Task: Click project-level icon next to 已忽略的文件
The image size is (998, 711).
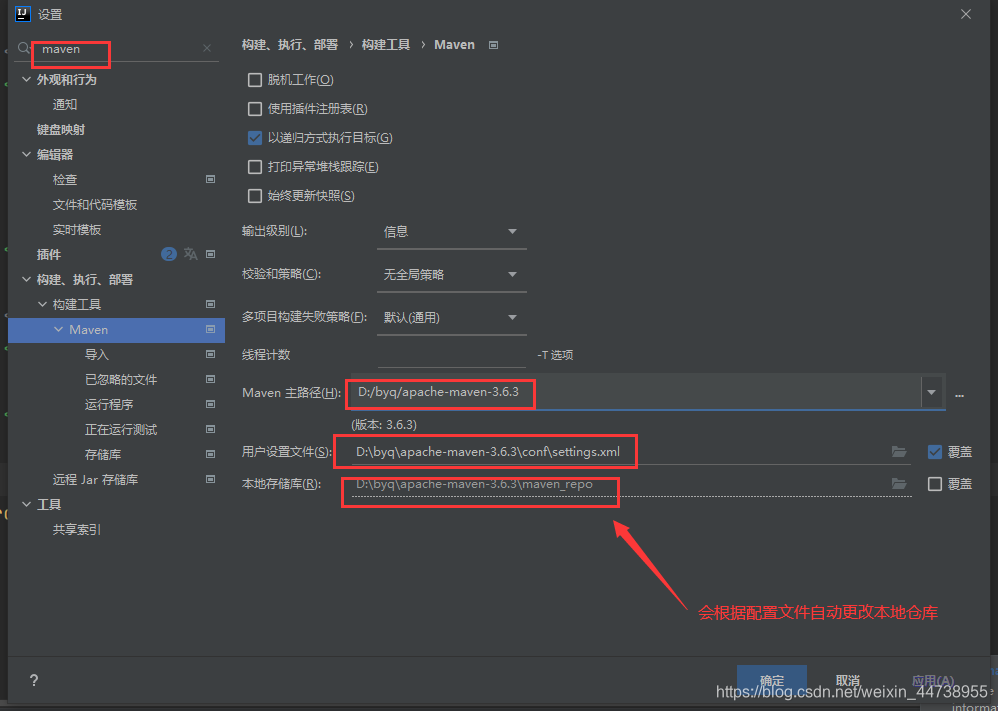Action: 211,379
